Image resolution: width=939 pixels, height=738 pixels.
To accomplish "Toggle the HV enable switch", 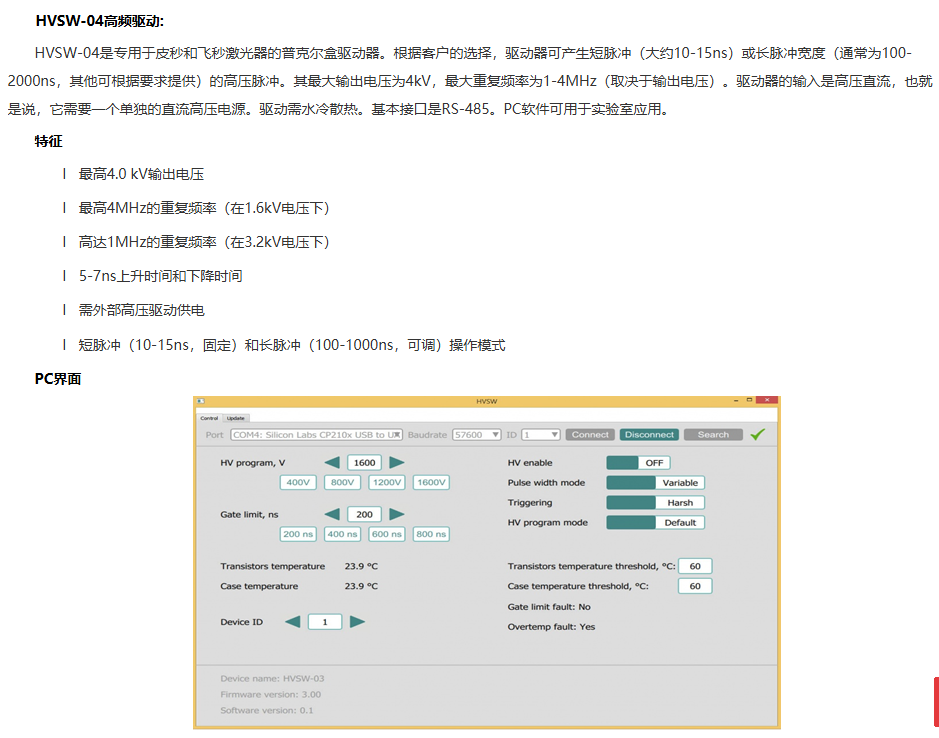I will pyautogui.click(x=638, y=463).
